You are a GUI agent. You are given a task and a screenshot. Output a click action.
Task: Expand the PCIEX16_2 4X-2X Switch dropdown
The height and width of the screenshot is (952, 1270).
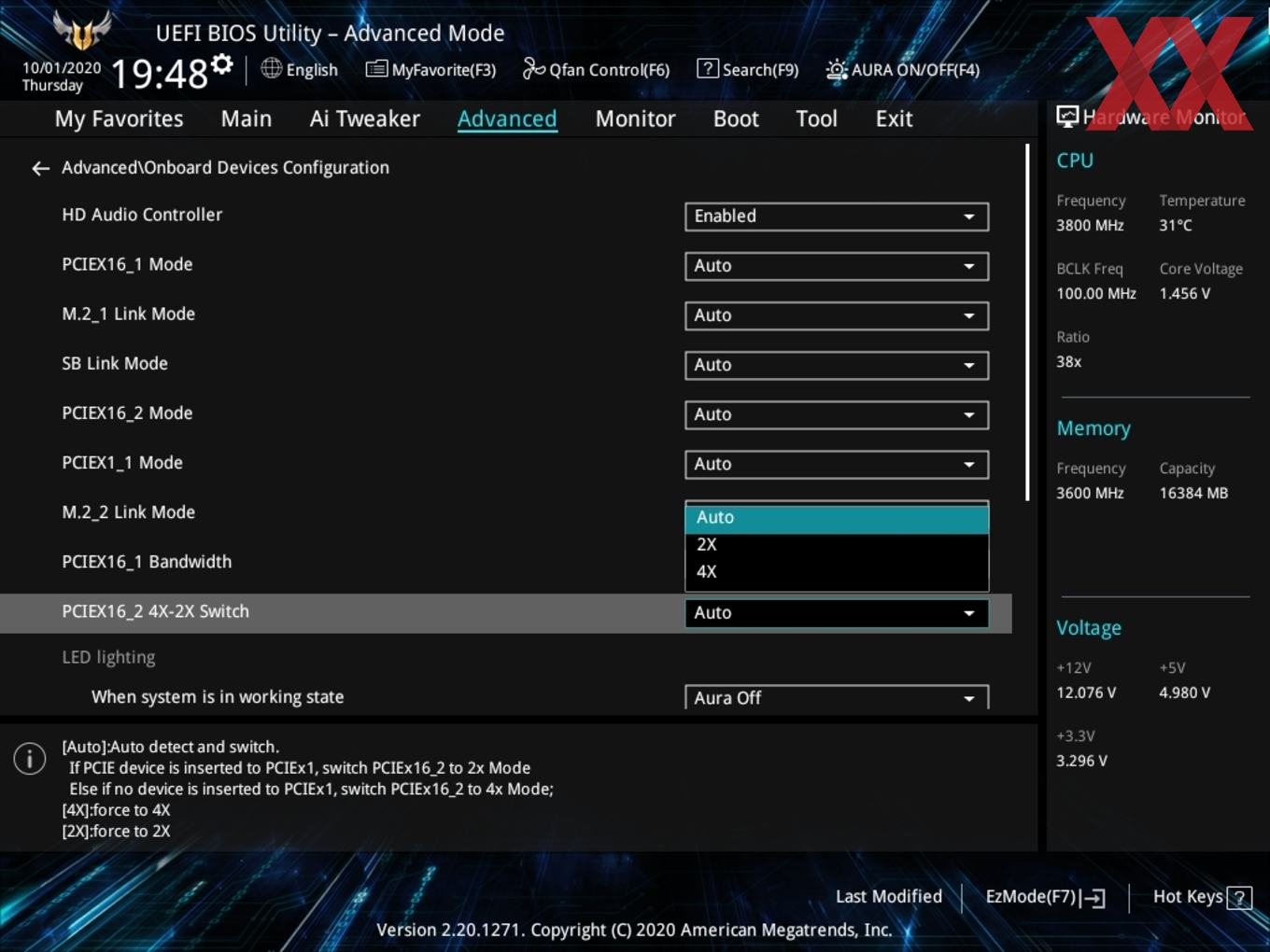(837, 613)
